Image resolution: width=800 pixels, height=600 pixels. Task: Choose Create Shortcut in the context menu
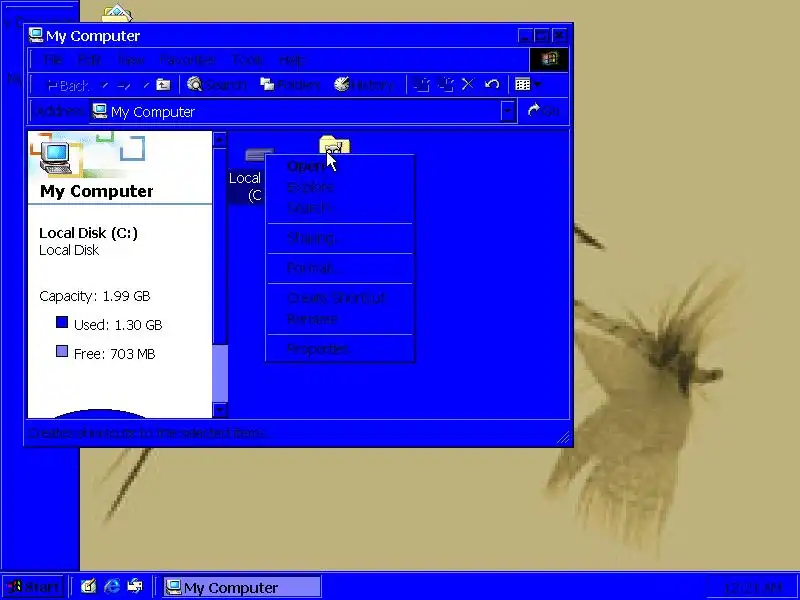tap(340, 298)
